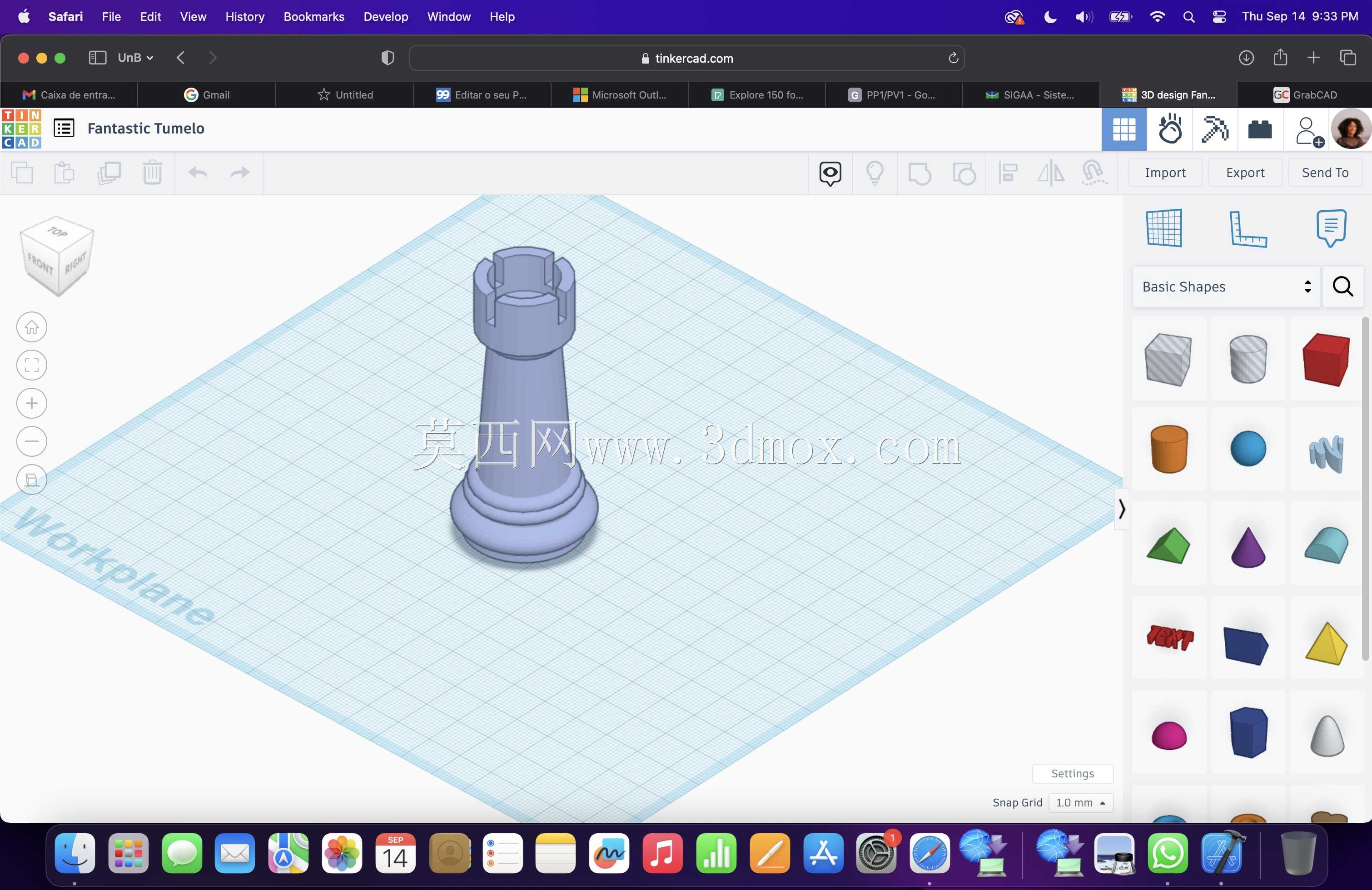Screen dimensions: 1372x890
Task: Select the Workplane tool
Action: [x=1164, y=228]
